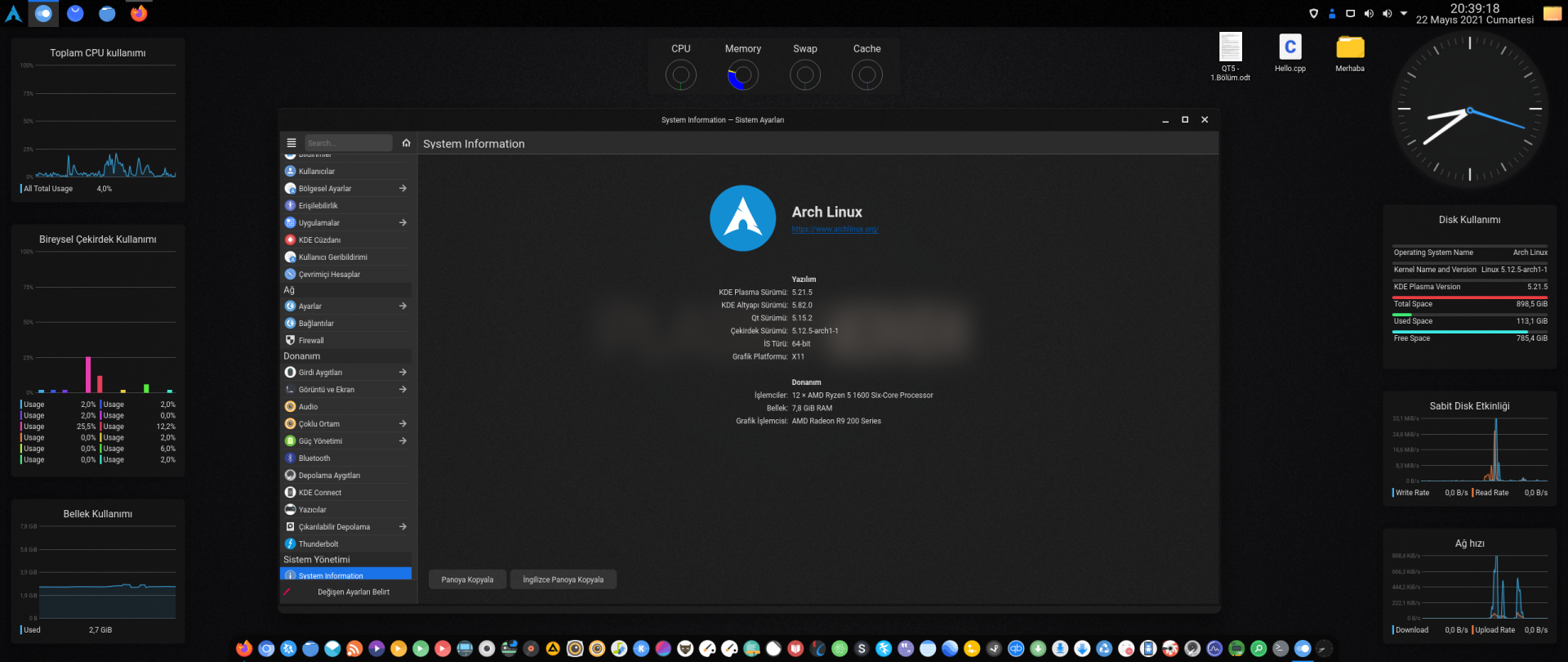Viewport: 1568px width, 662px height.
Task: Launch the yellow play-button media player
Action: click(x=399, y=648)
